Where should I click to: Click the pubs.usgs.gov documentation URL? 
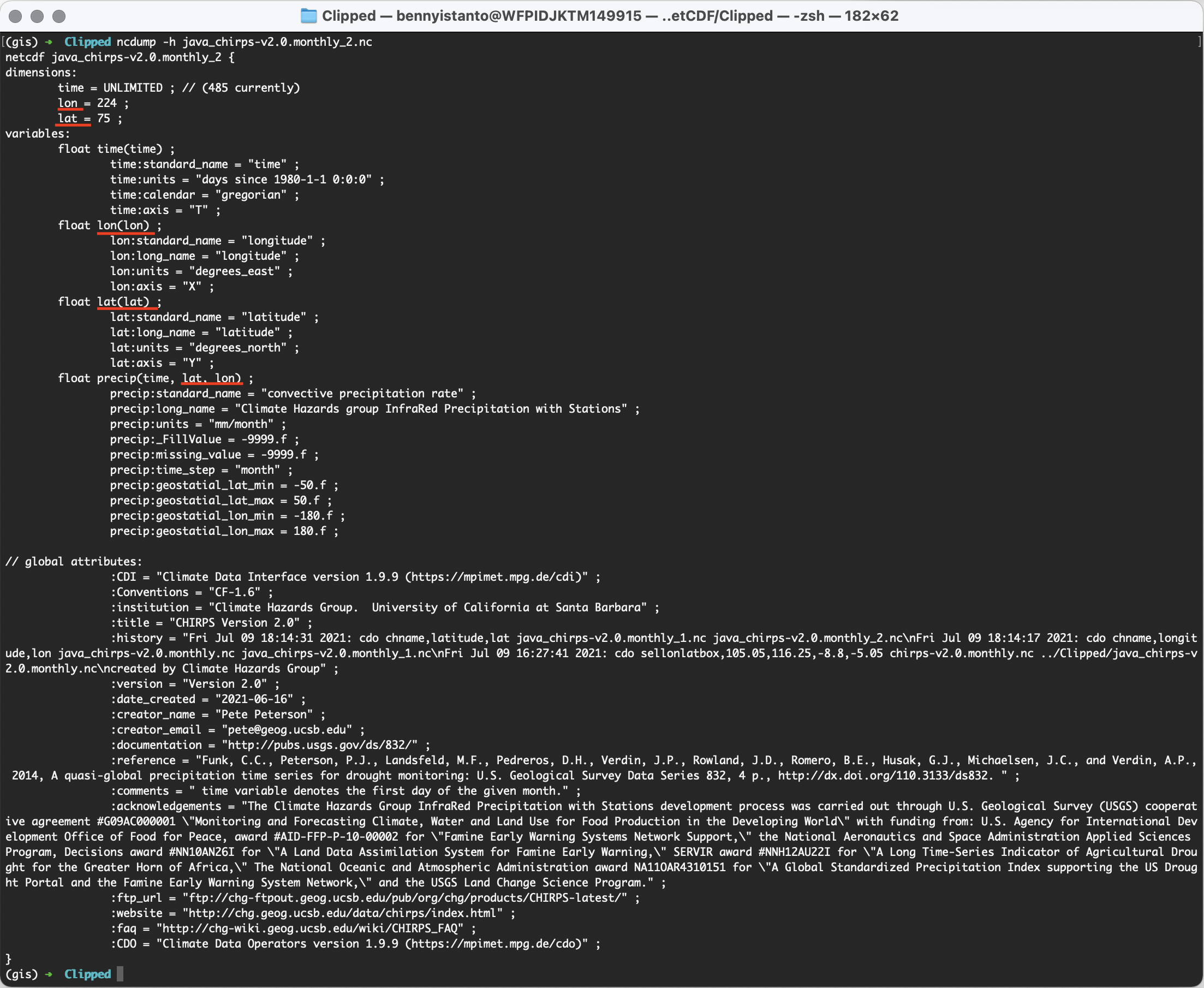click(319, 745)
